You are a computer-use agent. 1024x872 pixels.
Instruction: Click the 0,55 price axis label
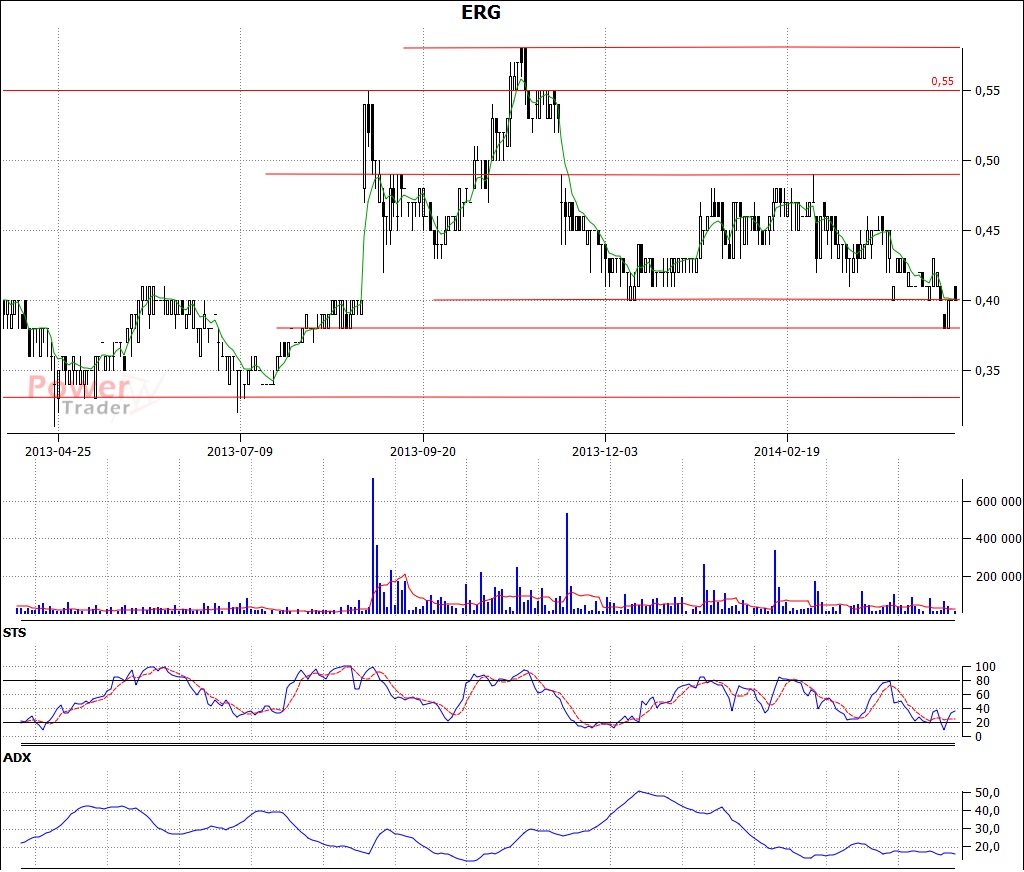(987, 90)
